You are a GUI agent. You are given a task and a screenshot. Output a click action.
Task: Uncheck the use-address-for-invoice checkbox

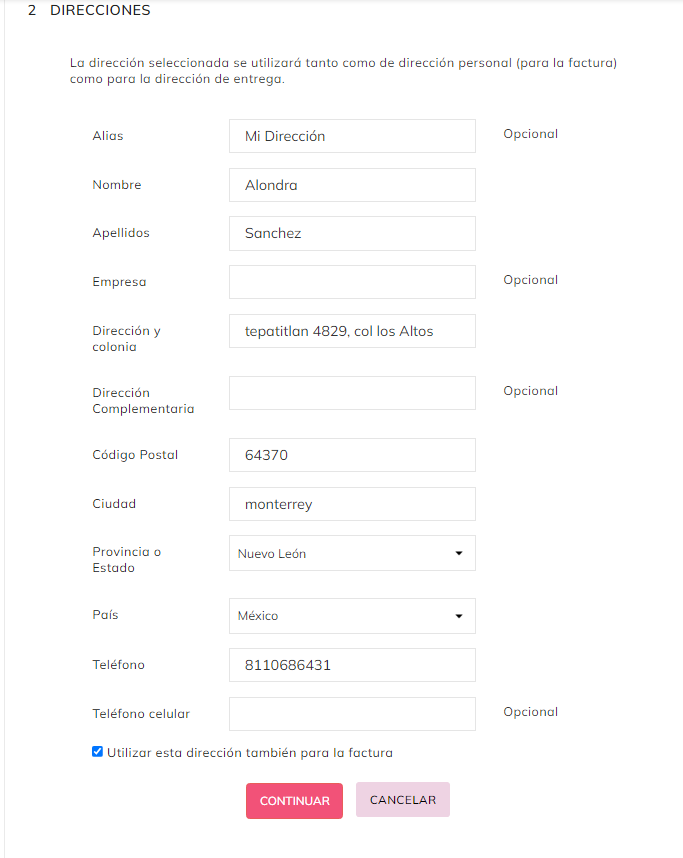tap(97, 752)
